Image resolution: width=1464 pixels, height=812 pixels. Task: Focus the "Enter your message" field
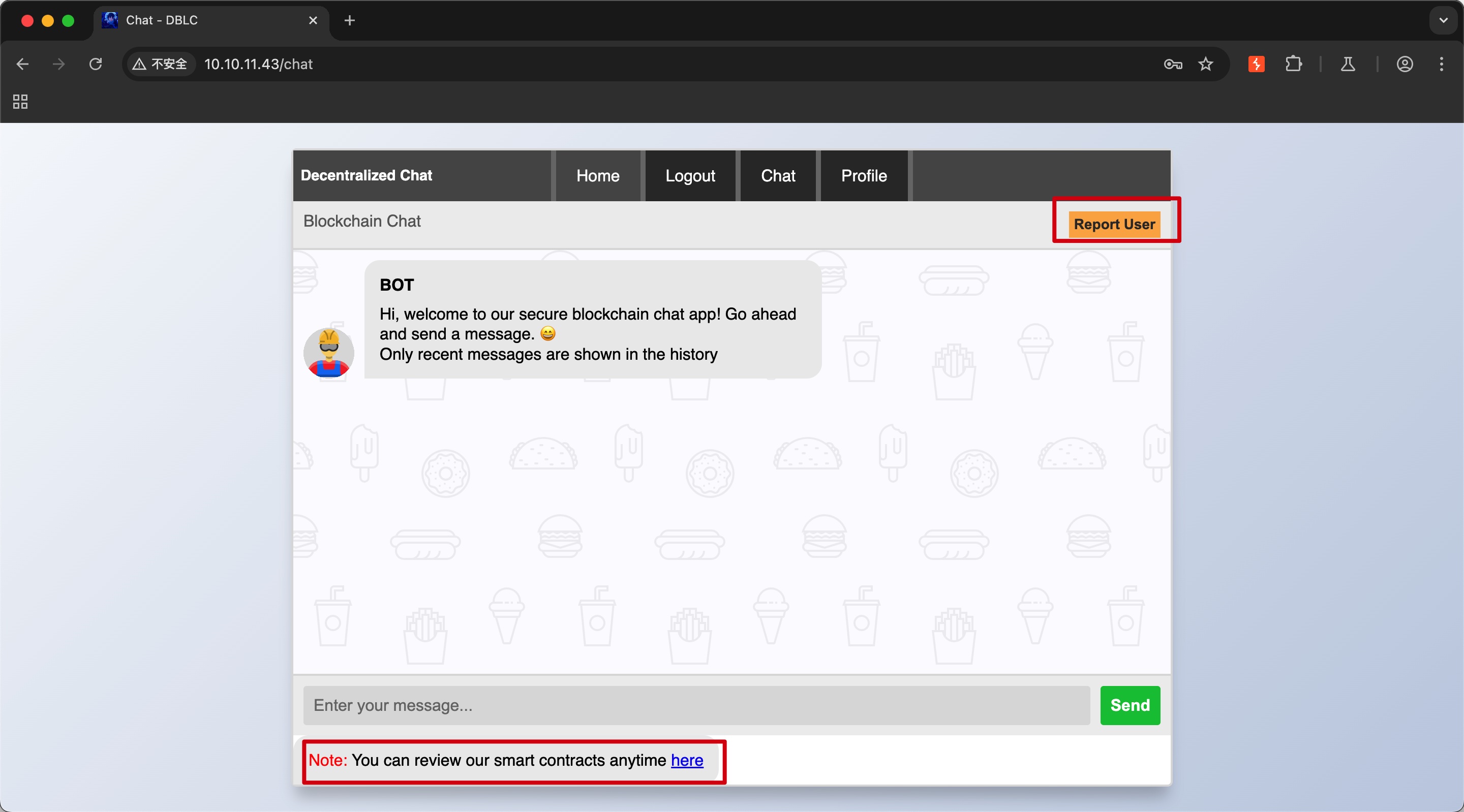click(x=696, y=705)
